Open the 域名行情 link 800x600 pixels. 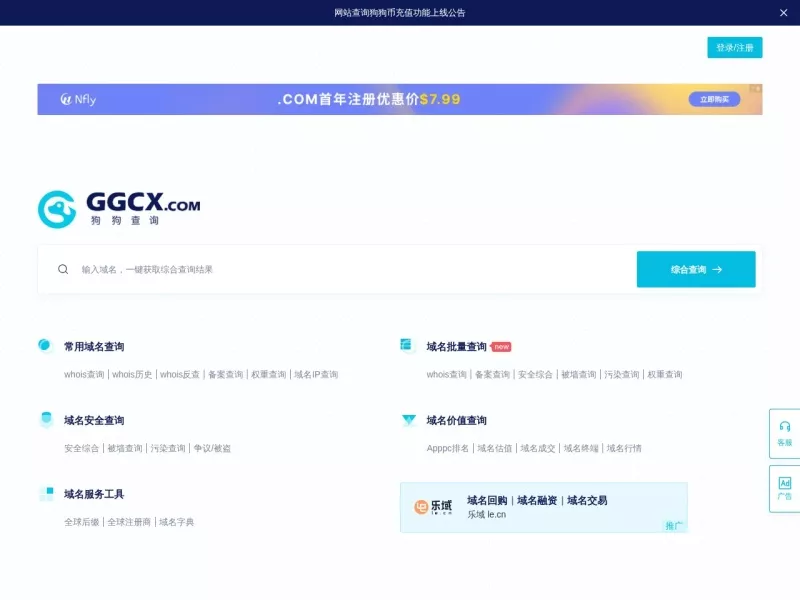624,448
